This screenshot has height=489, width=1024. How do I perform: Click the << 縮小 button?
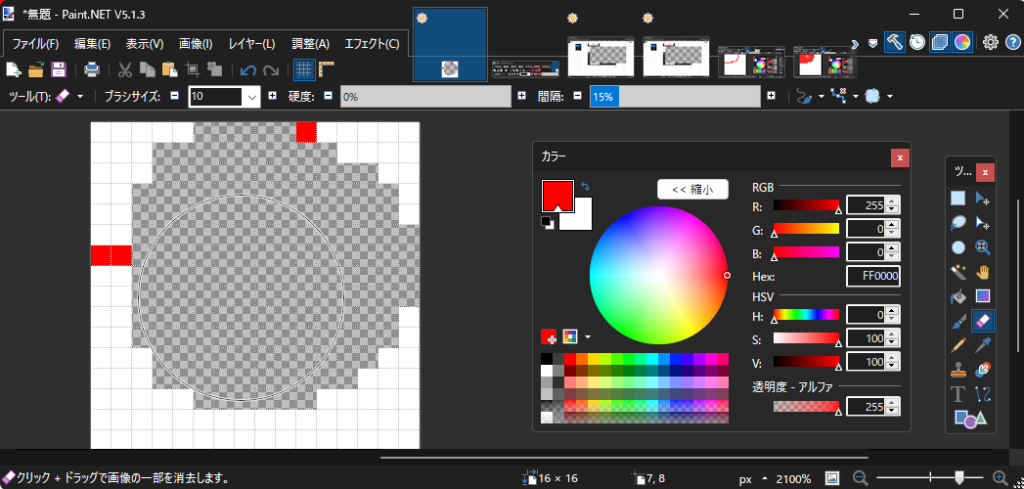coord(692,189)
